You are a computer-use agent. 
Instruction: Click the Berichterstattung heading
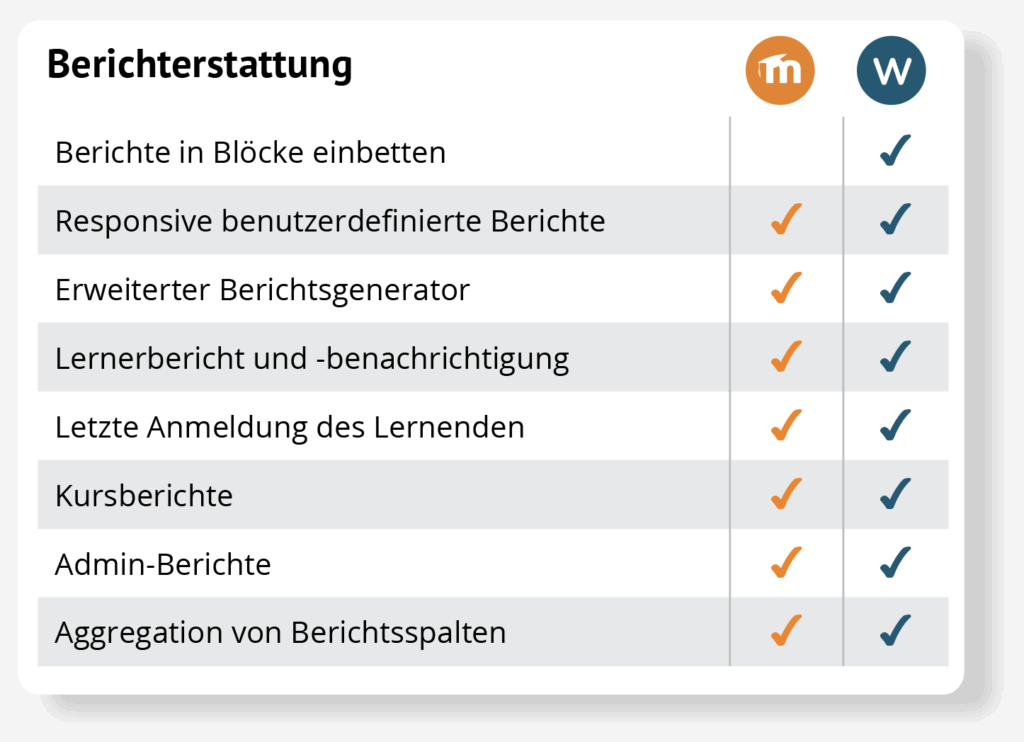pos(200,66)
